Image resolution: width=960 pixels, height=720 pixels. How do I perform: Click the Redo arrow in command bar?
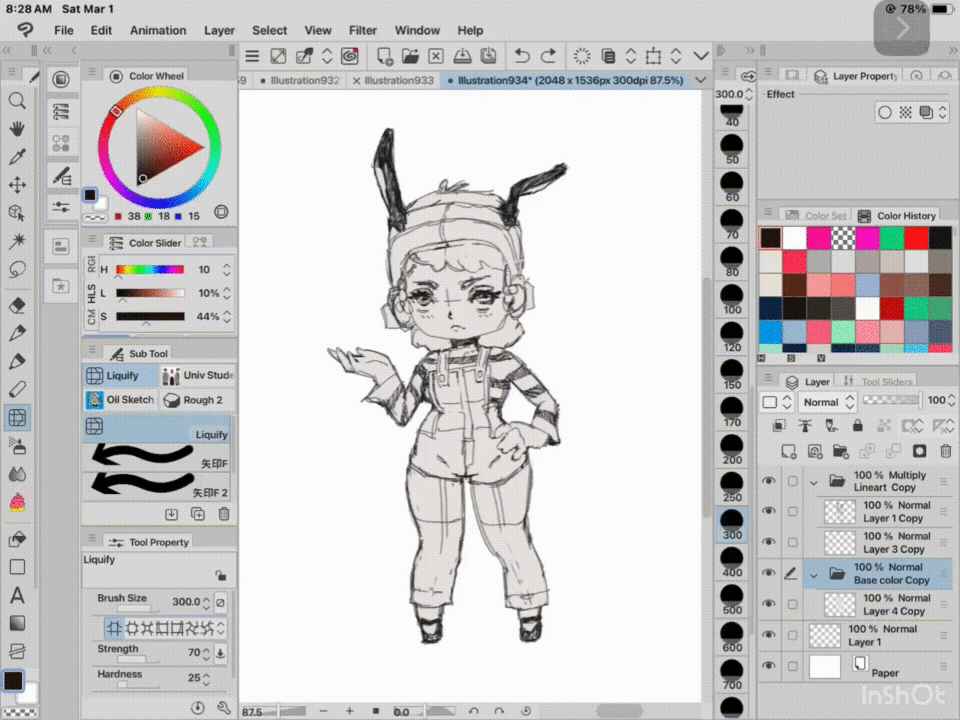click(x=548, y=56)
